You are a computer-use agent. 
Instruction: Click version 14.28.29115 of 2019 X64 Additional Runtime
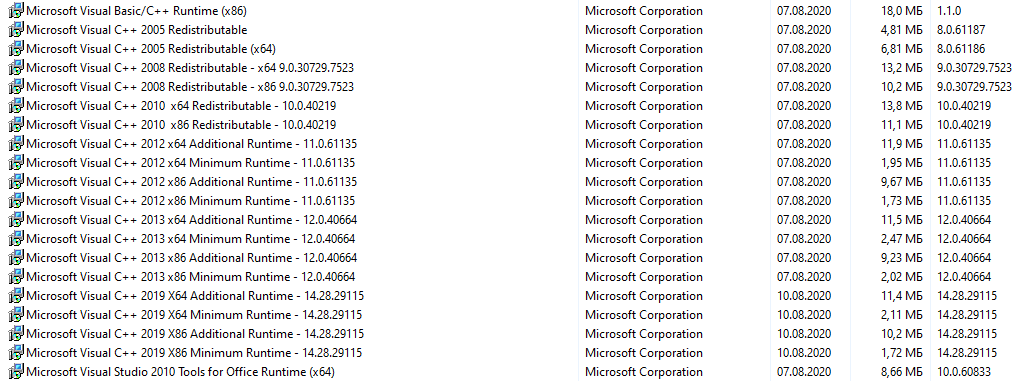click(x=967, y=297)
